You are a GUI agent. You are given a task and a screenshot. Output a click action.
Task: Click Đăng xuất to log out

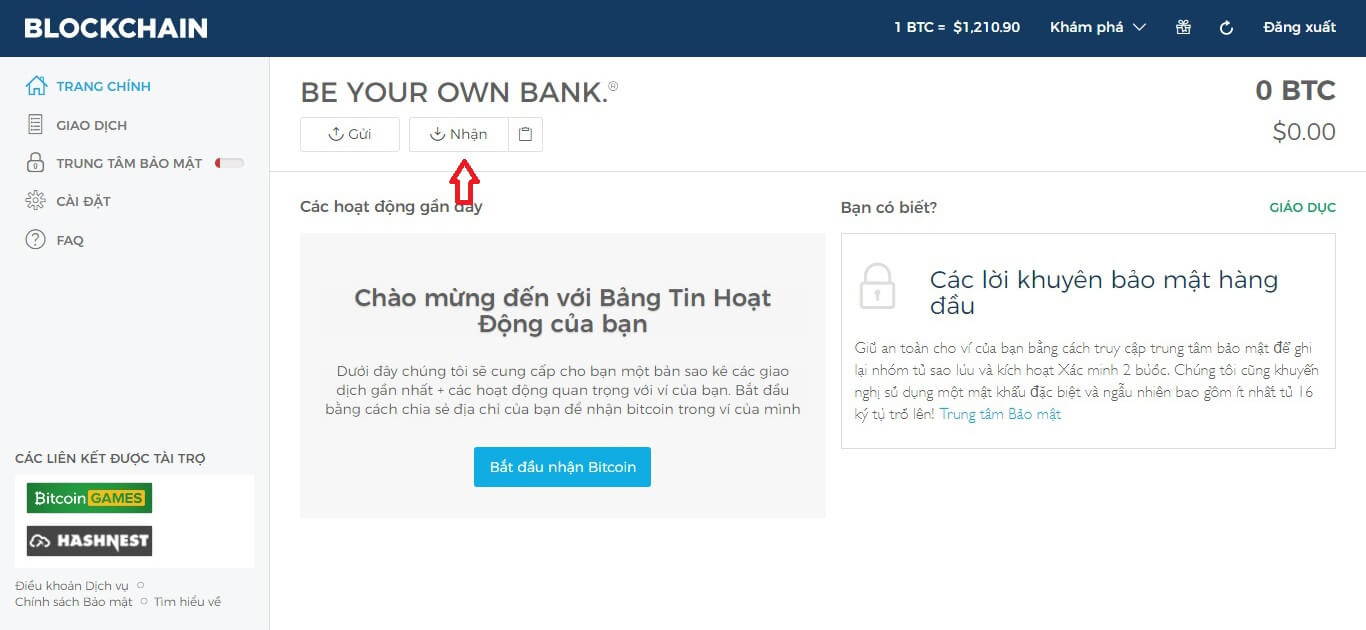click(x=1299, y=27)
